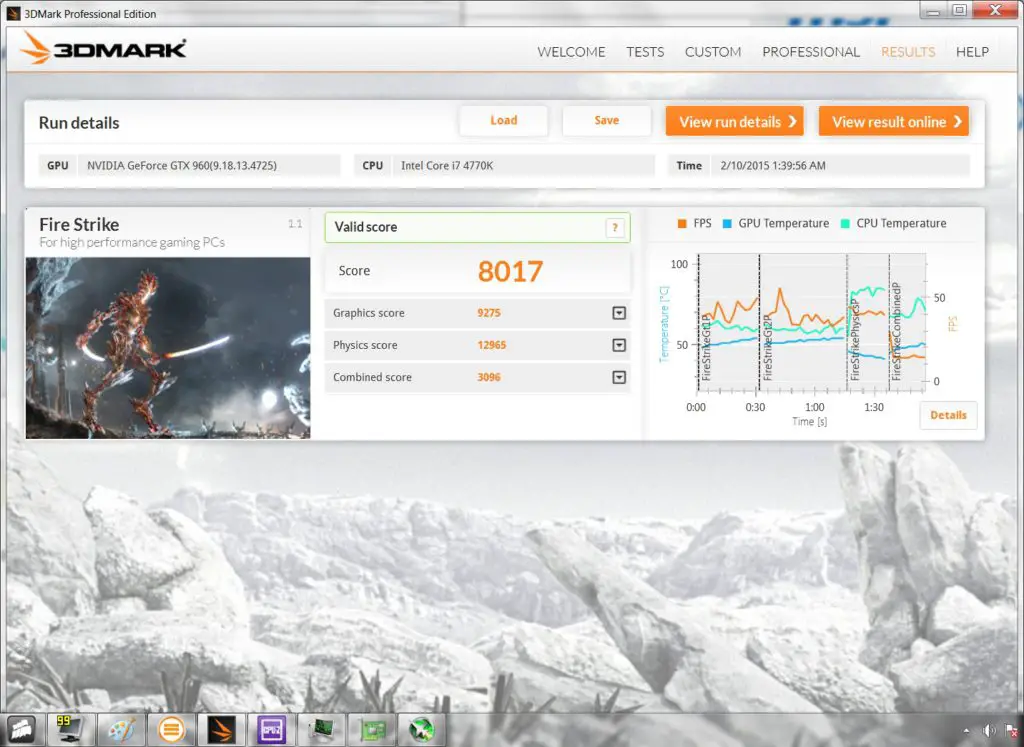Open the Corsair sail icon in the taskbar
The width and height of the screenshot is (1024, 747).
tap(21, 729)
